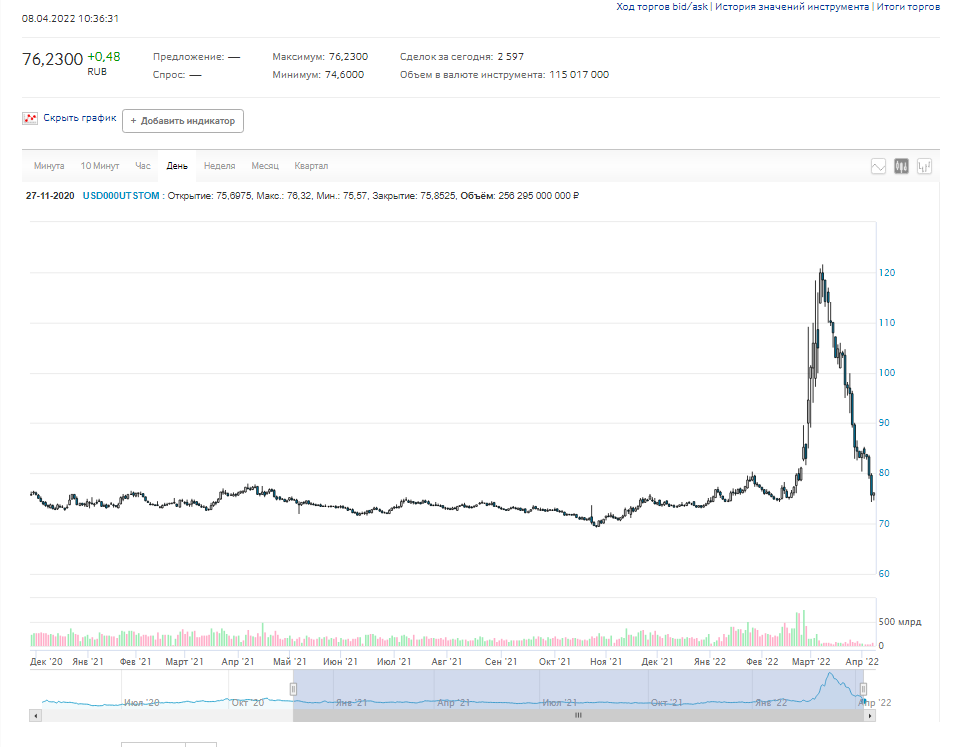
Task: Click Июл '20 area in navigator
Action: pos(141,702)
